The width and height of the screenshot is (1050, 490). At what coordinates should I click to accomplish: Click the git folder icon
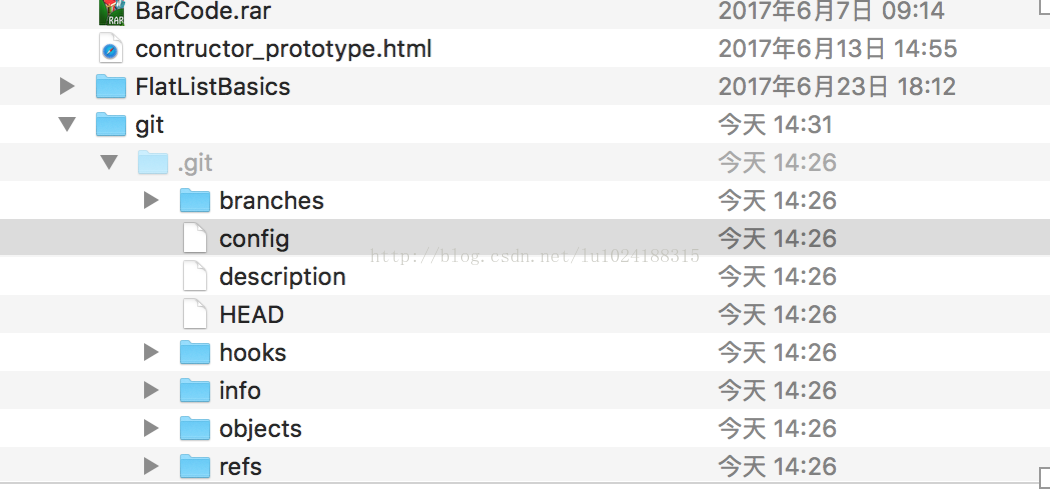[x=110, y=125]
